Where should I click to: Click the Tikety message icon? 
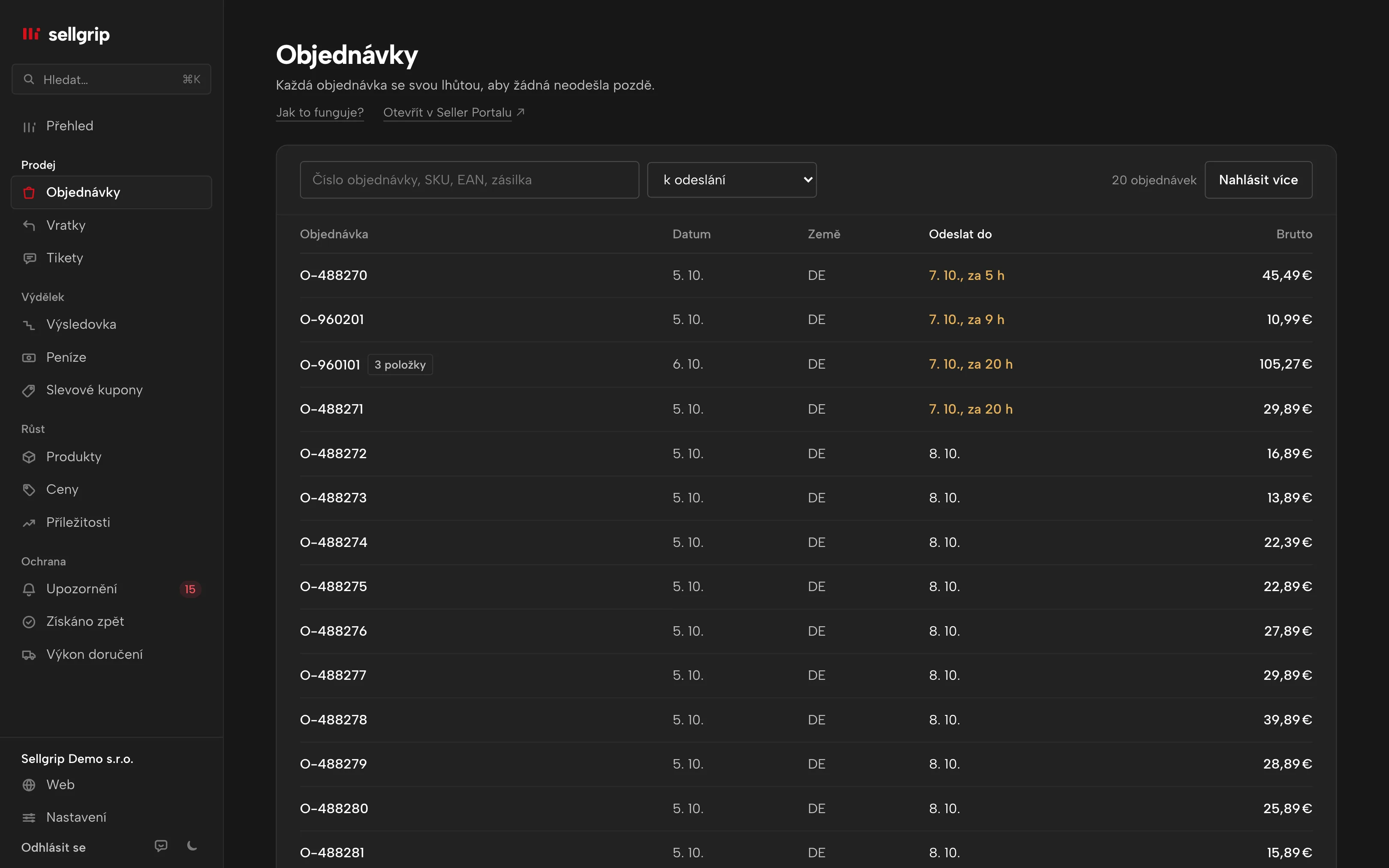click(29, 258)
